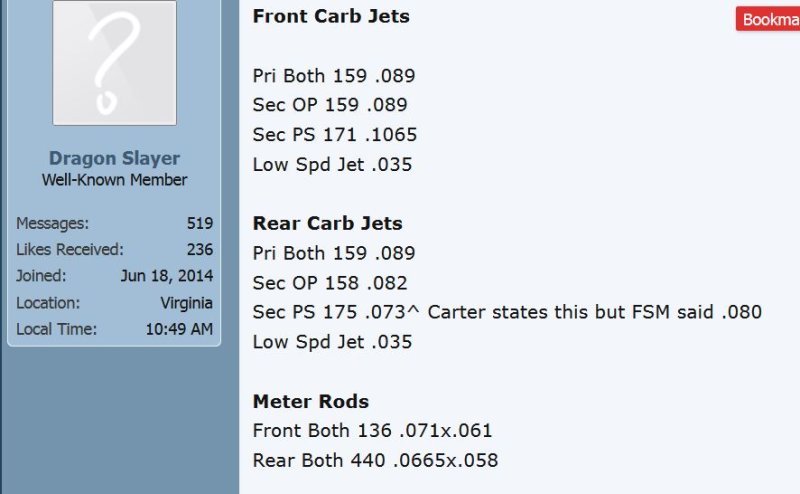Open the 236 likes received count
The height and width of the screenshot is (494, 800).
pos(199,250)
